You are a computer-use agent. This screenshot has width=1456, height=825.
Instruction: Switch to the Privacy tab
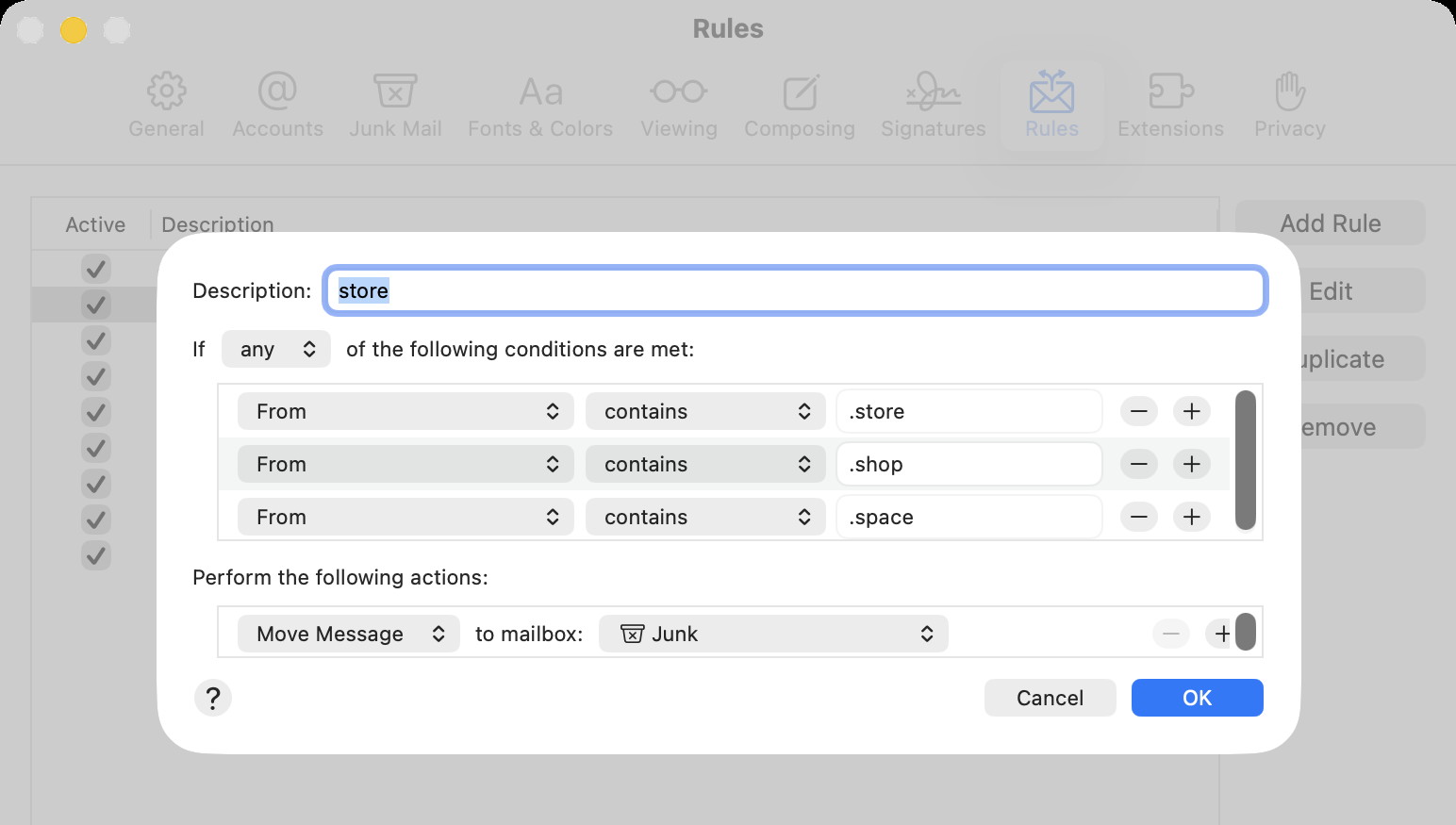pyautogui.click(x=1288, y=104)
